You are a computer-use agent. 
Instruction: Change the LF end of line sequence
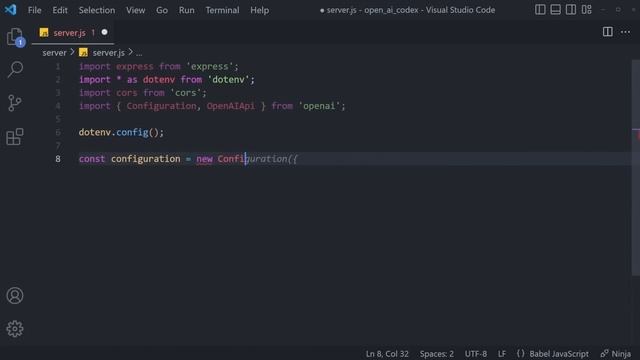502,353
